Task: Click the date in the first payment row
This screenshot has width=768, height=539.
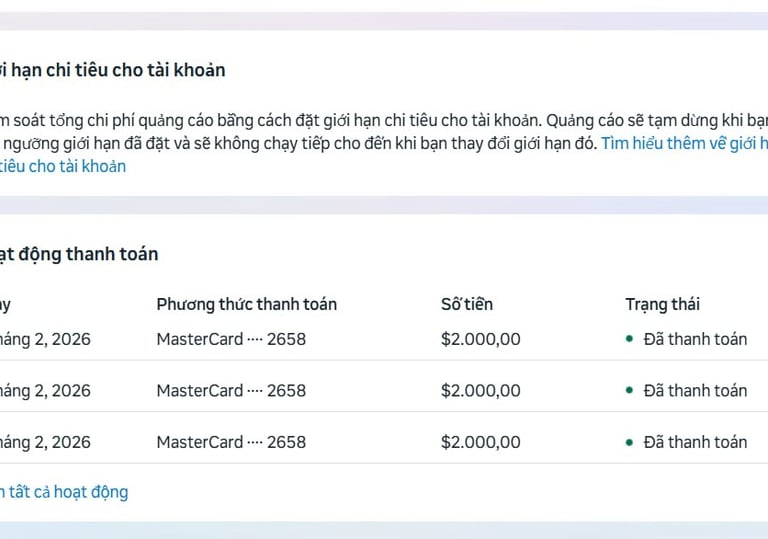Action: (x=45, y=339)
